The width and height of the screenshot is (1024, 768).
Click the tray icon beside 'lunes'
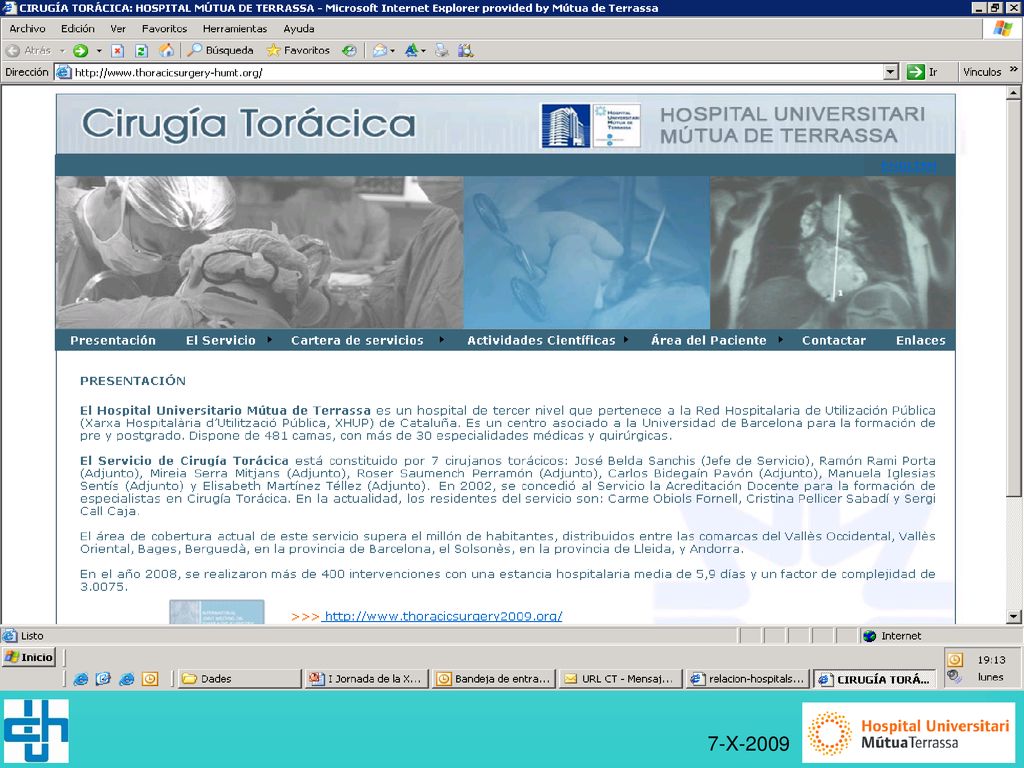pyautogui.click(x=954, y=677)
